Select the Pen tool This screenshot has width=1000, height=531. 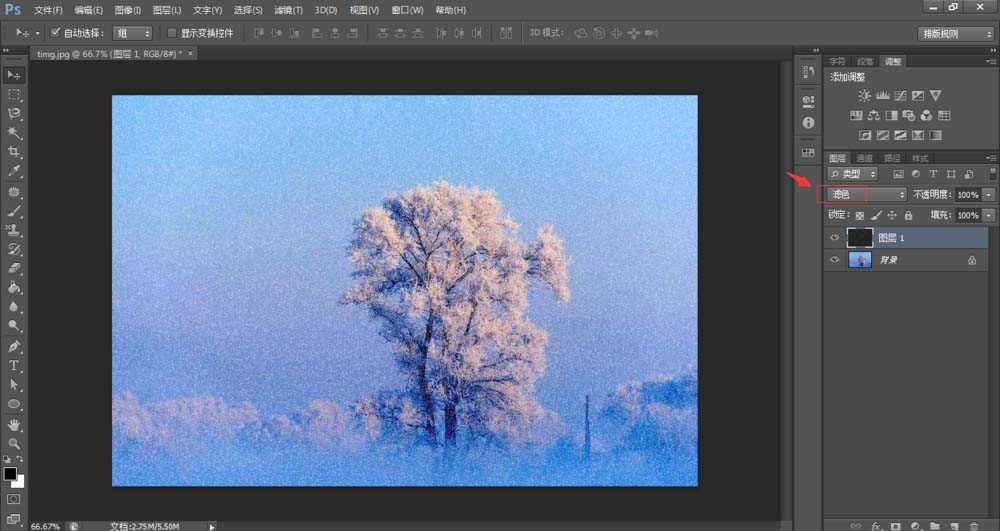13,347
